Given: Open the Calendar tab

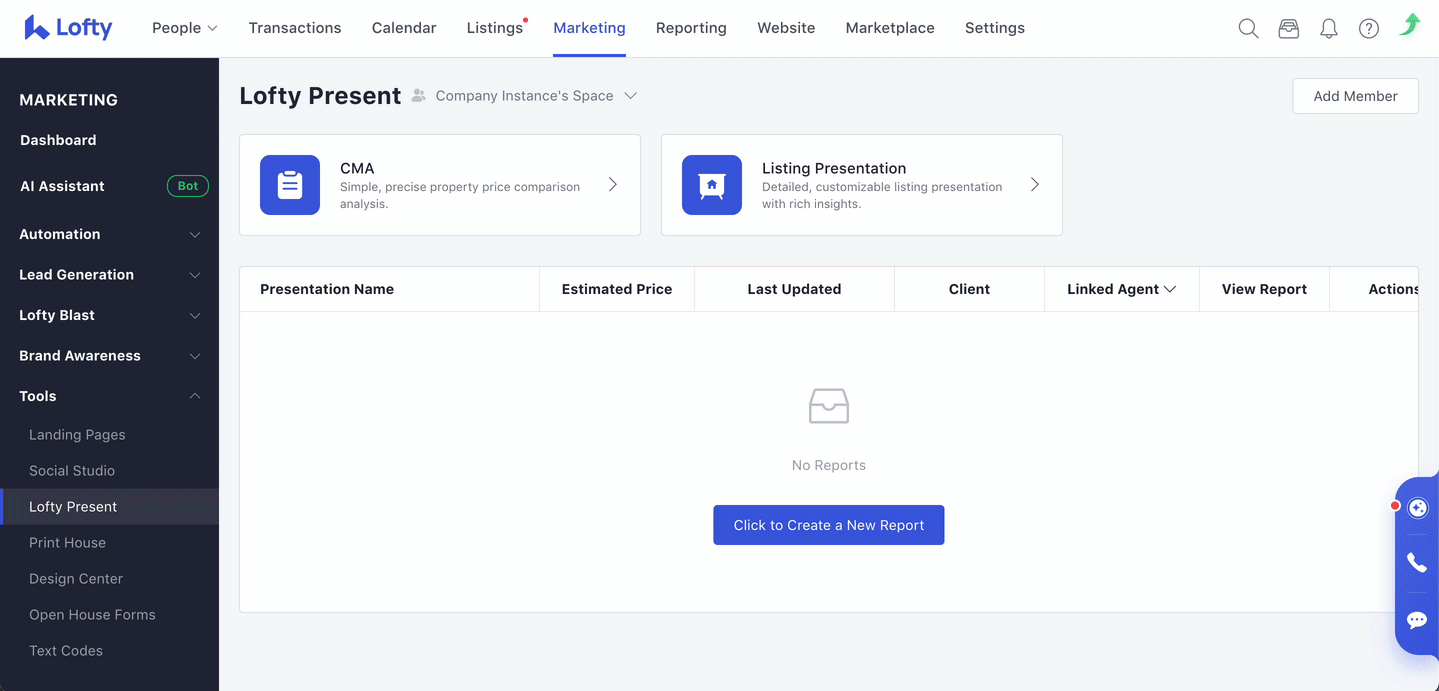Looking at the screenshot, I should 404,28.
